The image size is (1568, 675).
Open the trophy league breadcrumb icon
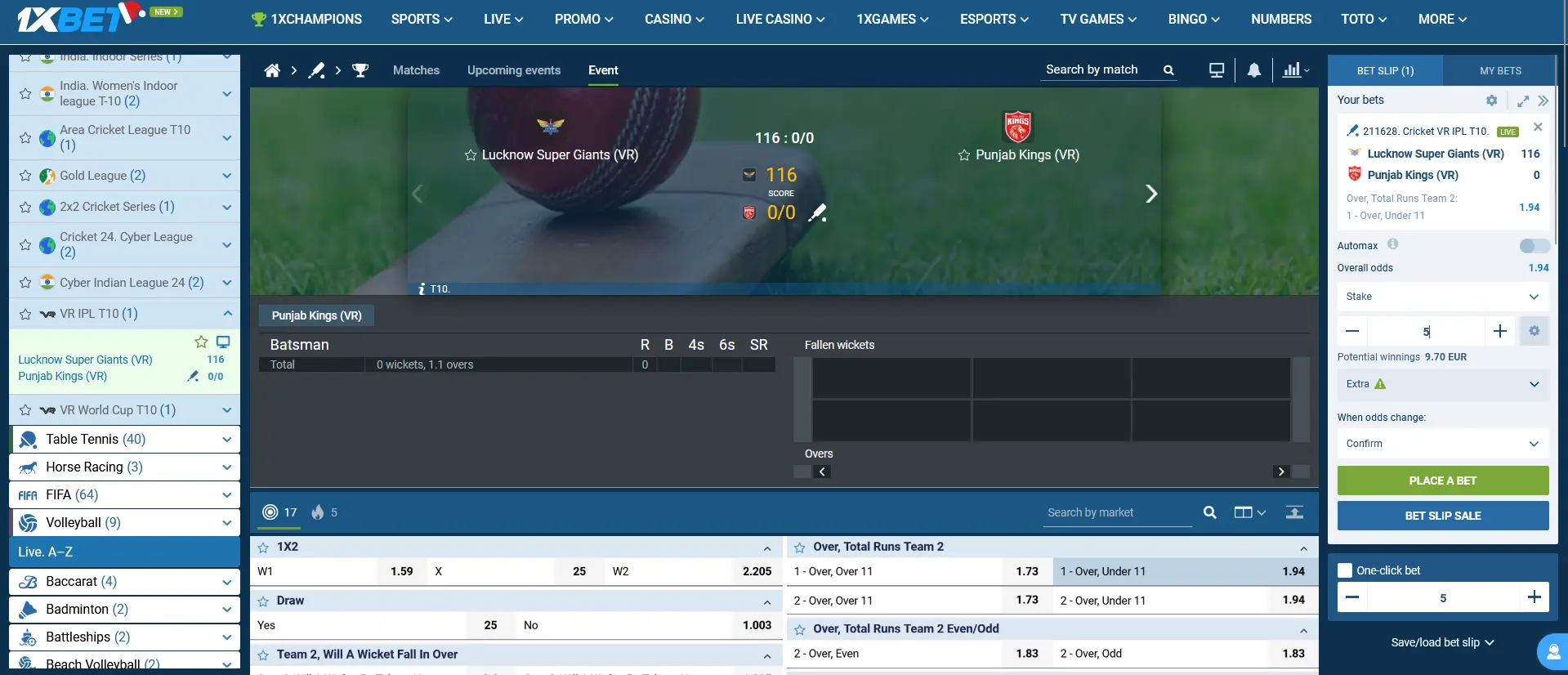pyautogui.click(x=360, y=70)
